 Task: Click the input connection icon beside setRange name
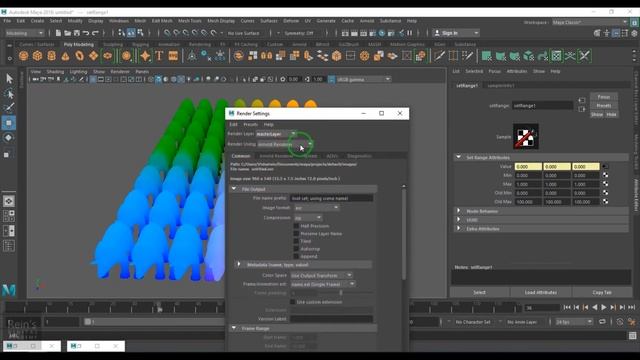[x=582, y=100]
